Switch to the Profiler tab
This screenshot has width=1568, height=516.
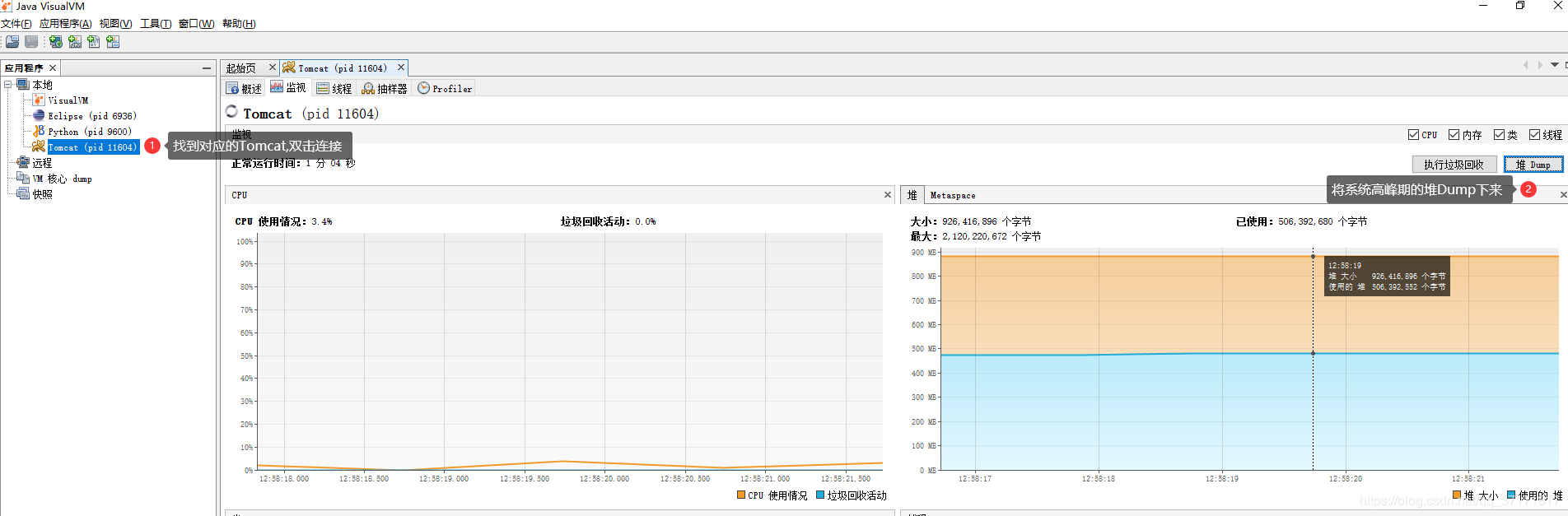click(x=445, y=88)
